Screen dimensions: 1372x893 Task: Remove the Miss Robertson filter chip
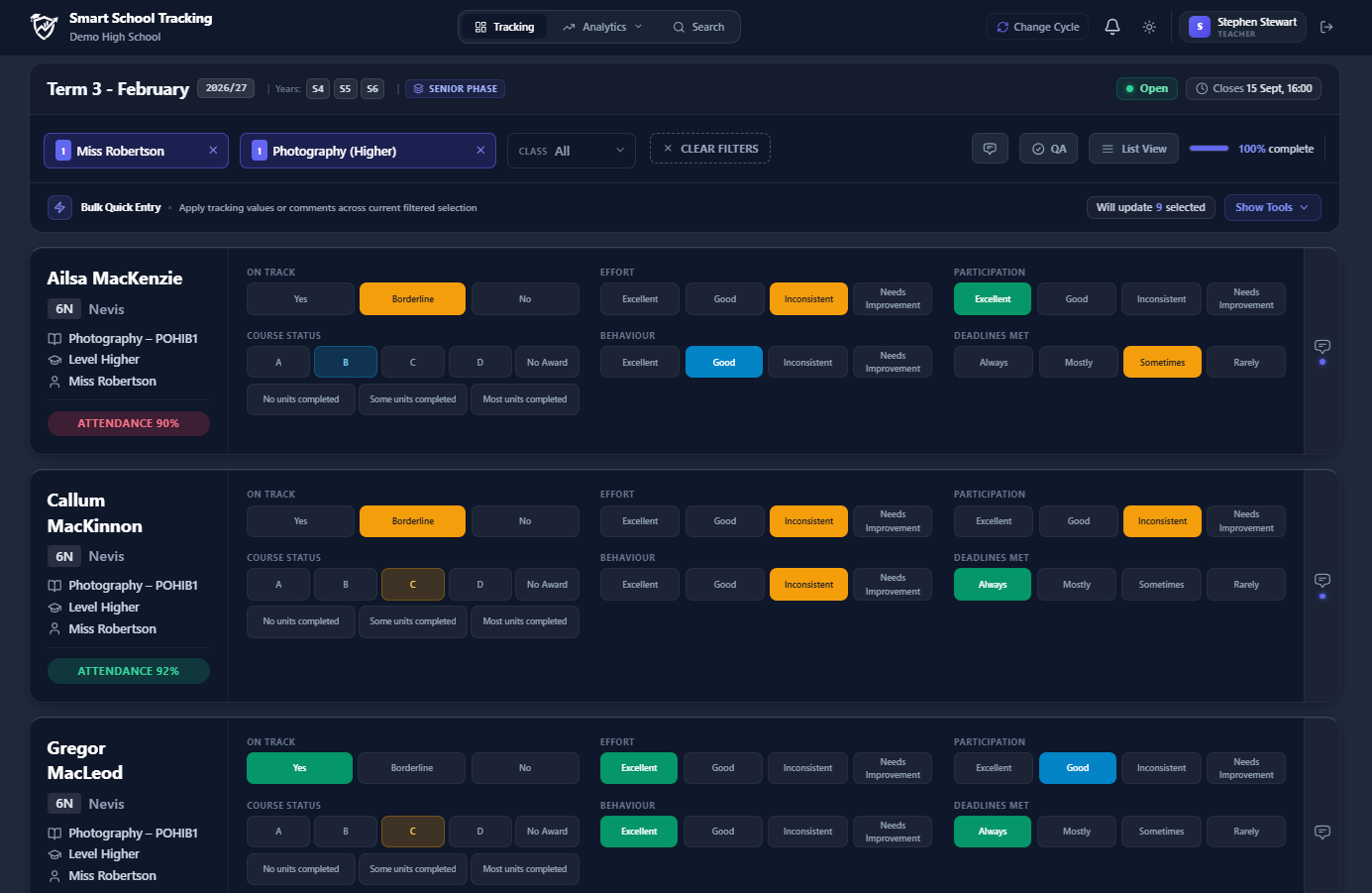213,151
